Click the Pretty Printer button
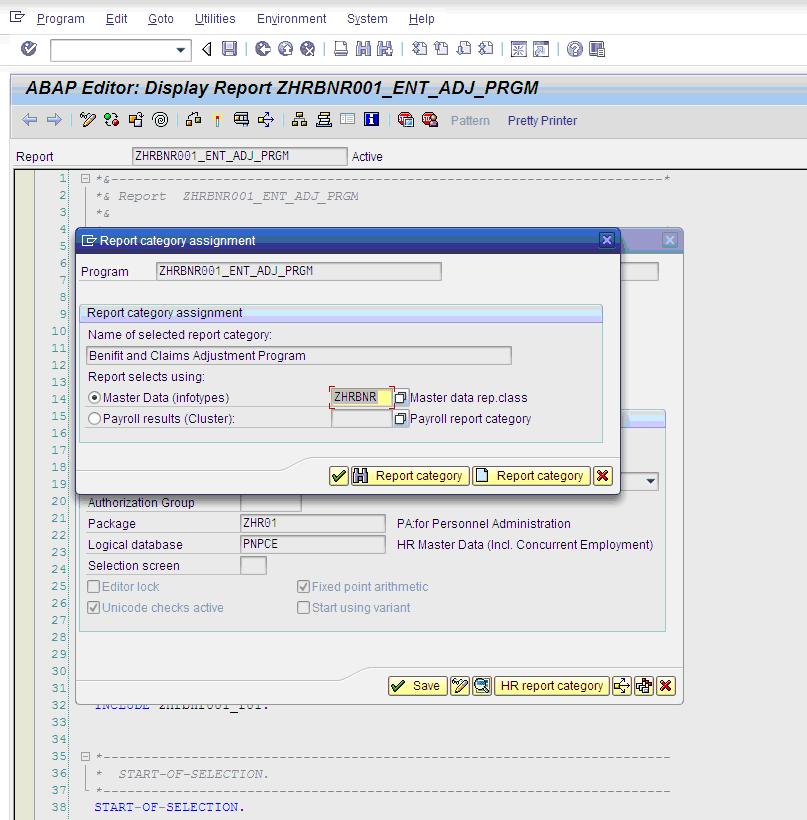This screenshot has height=820, width=807. pyautogui.click(x=542, y=120)
